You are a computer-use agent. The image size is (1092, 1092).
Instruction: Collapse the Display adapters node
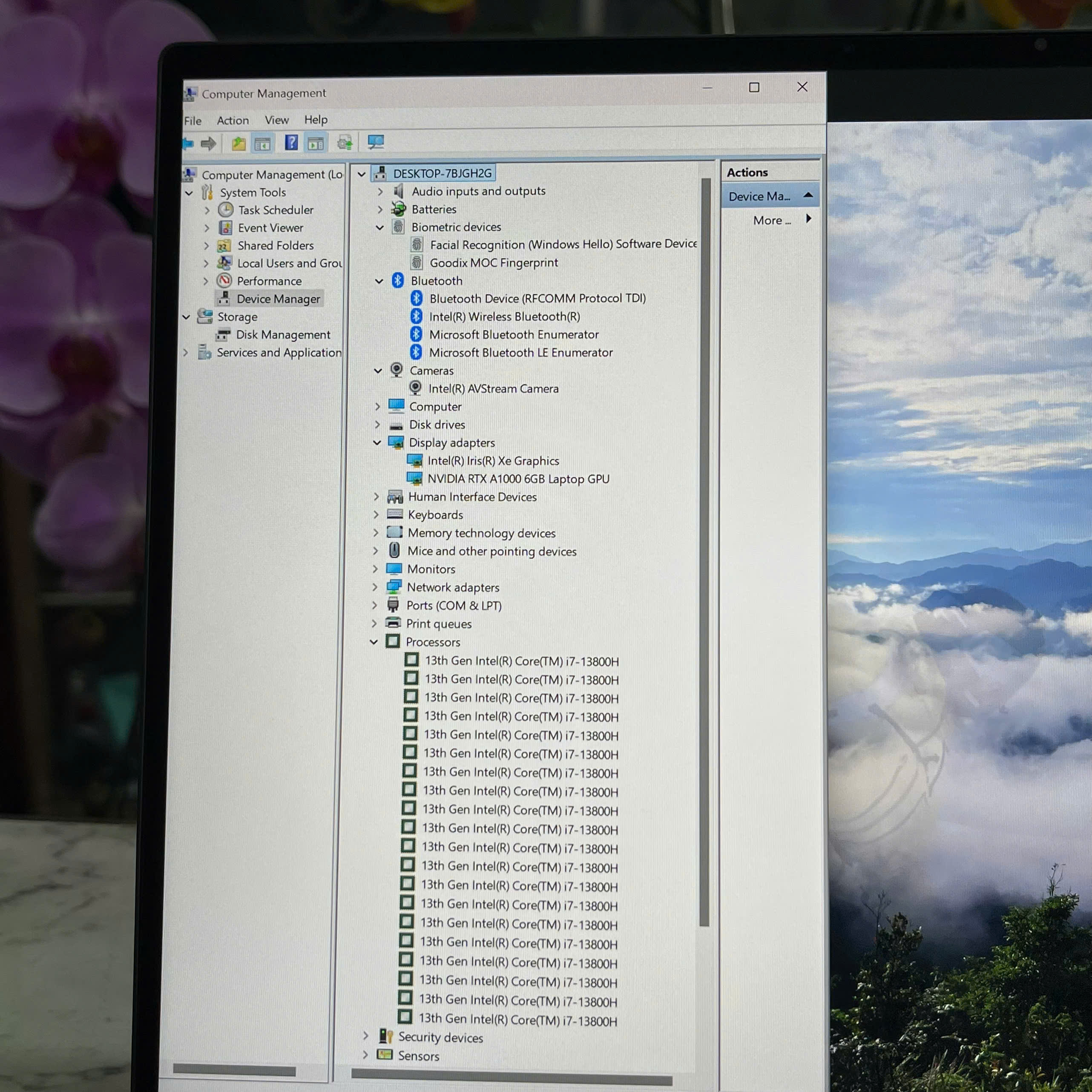click(377, 443)
